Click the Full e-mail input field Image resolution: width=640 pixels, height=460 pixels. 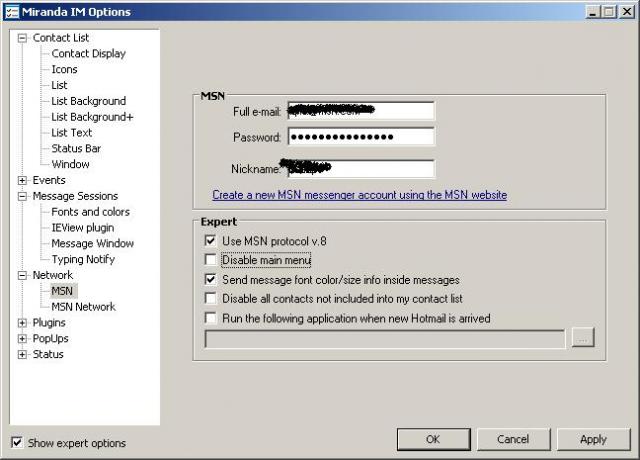point(361,111)
